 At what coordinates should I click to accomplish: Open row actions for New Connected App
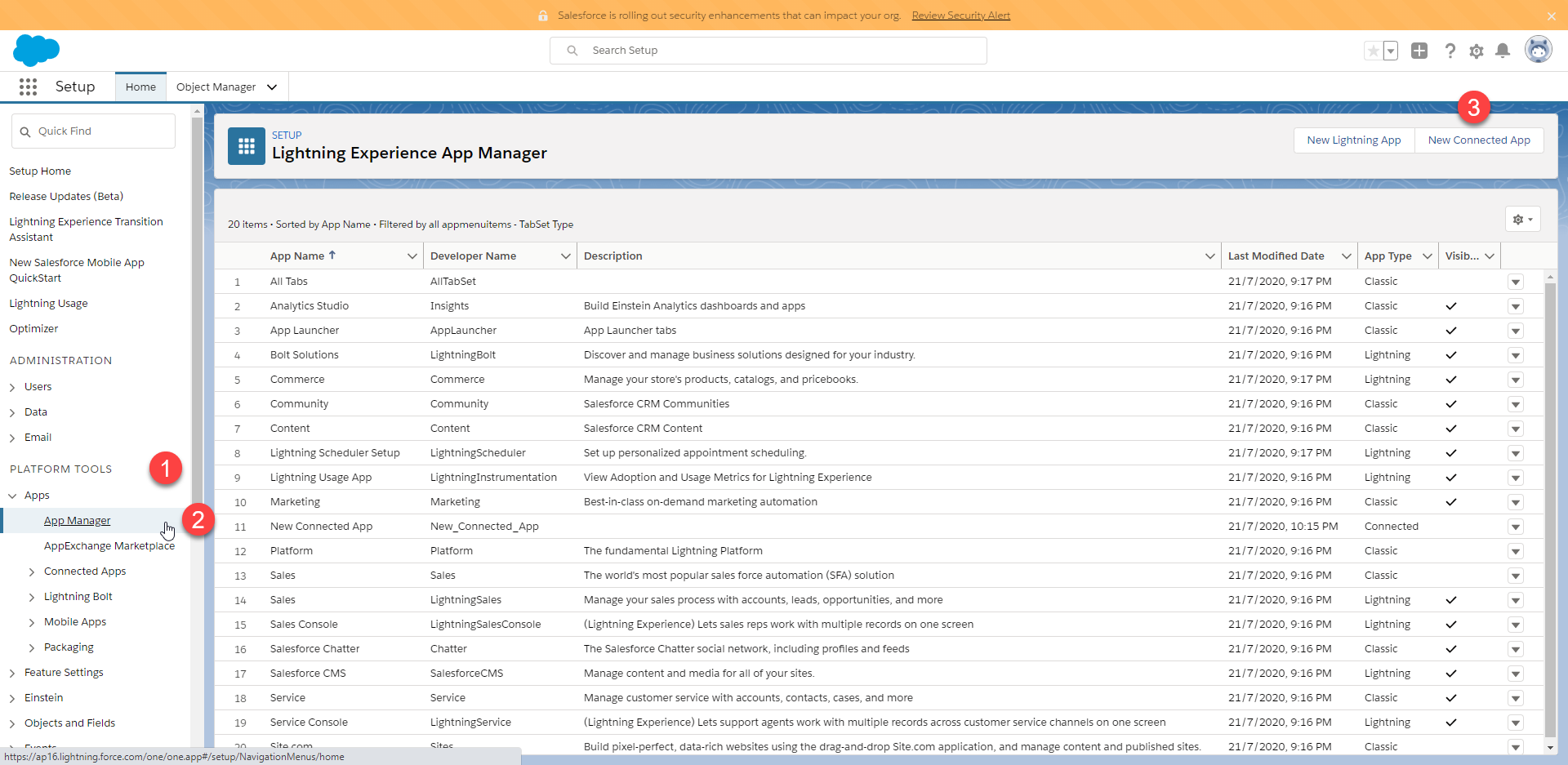pos(1516,527)
